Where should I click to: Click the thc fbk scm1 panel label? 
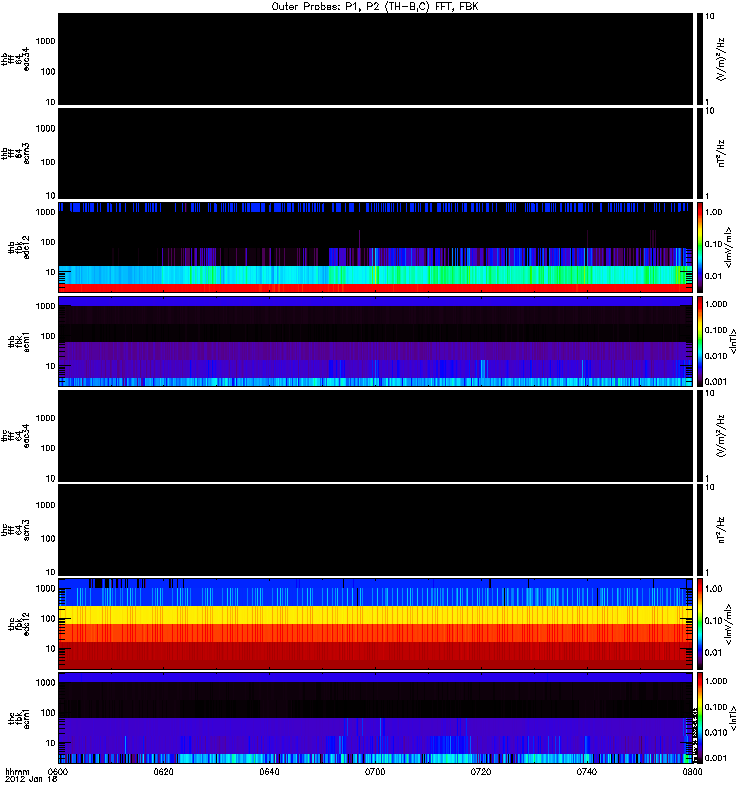pos(19,718)
